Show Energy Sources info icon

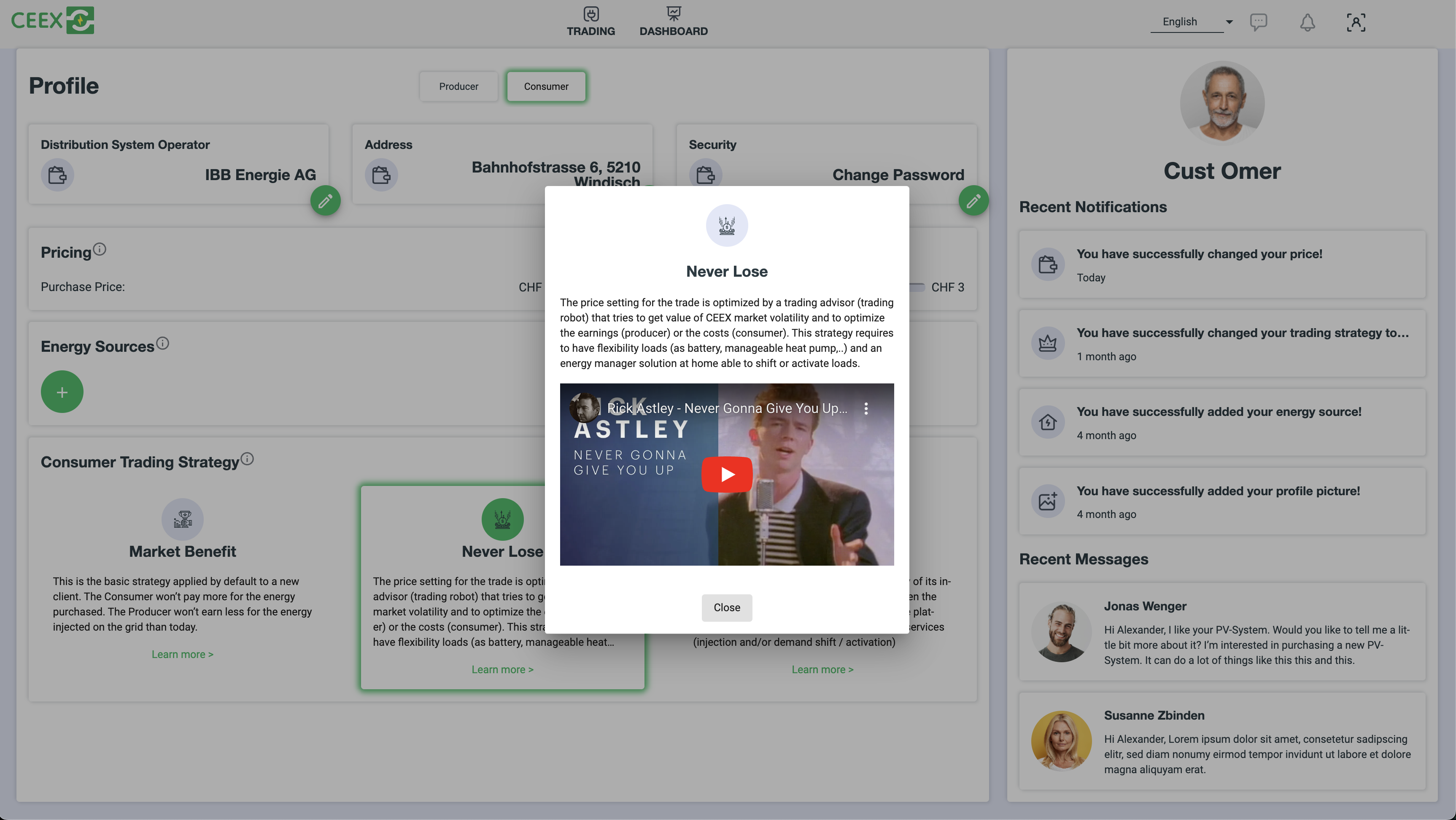[x=162, y=343]
